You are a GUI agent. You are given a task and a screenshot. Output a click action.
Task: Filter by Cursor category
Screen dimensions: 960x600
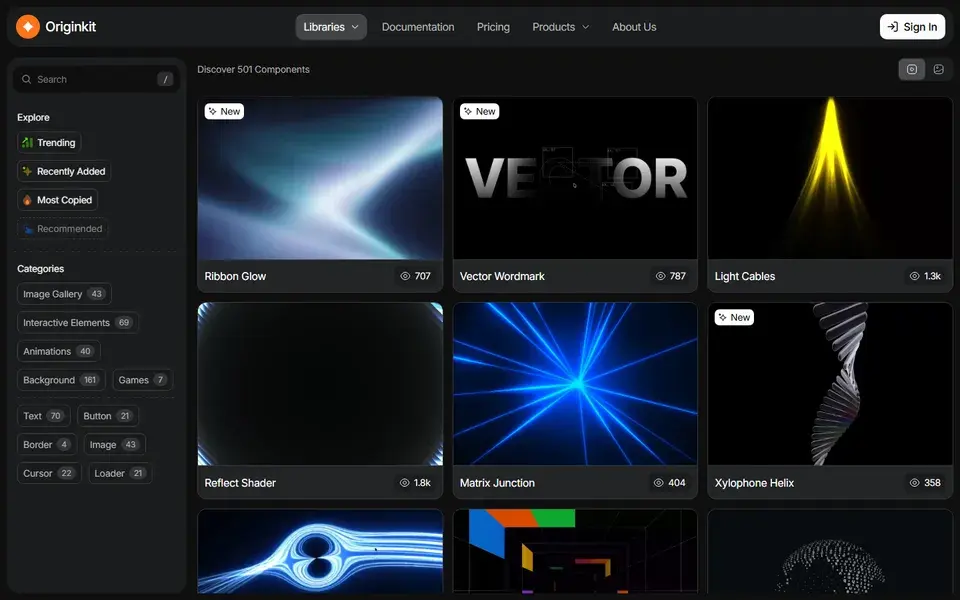click(x=49, y=473)
